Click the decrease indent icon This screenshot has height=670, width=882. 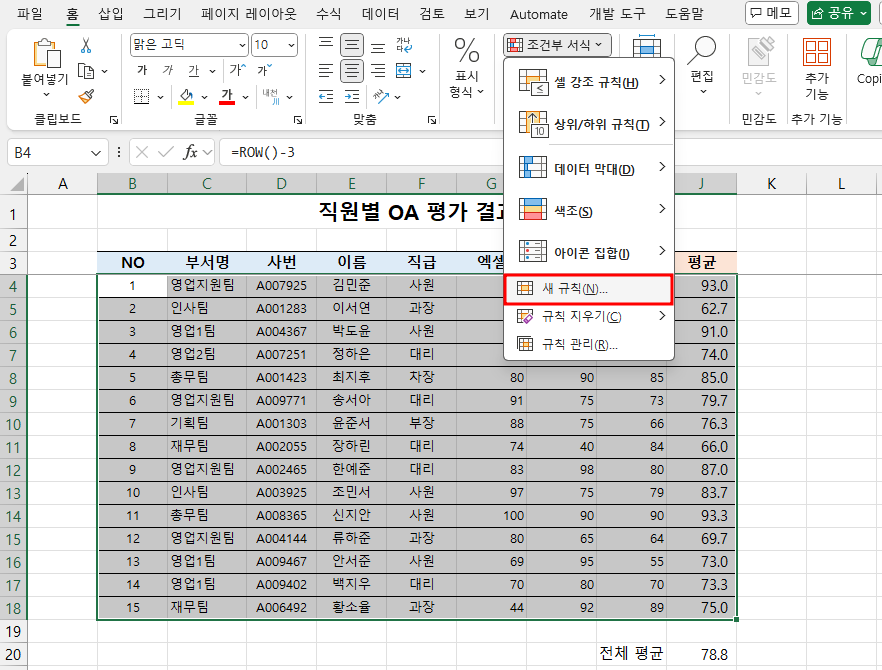[x=326, y=97]
